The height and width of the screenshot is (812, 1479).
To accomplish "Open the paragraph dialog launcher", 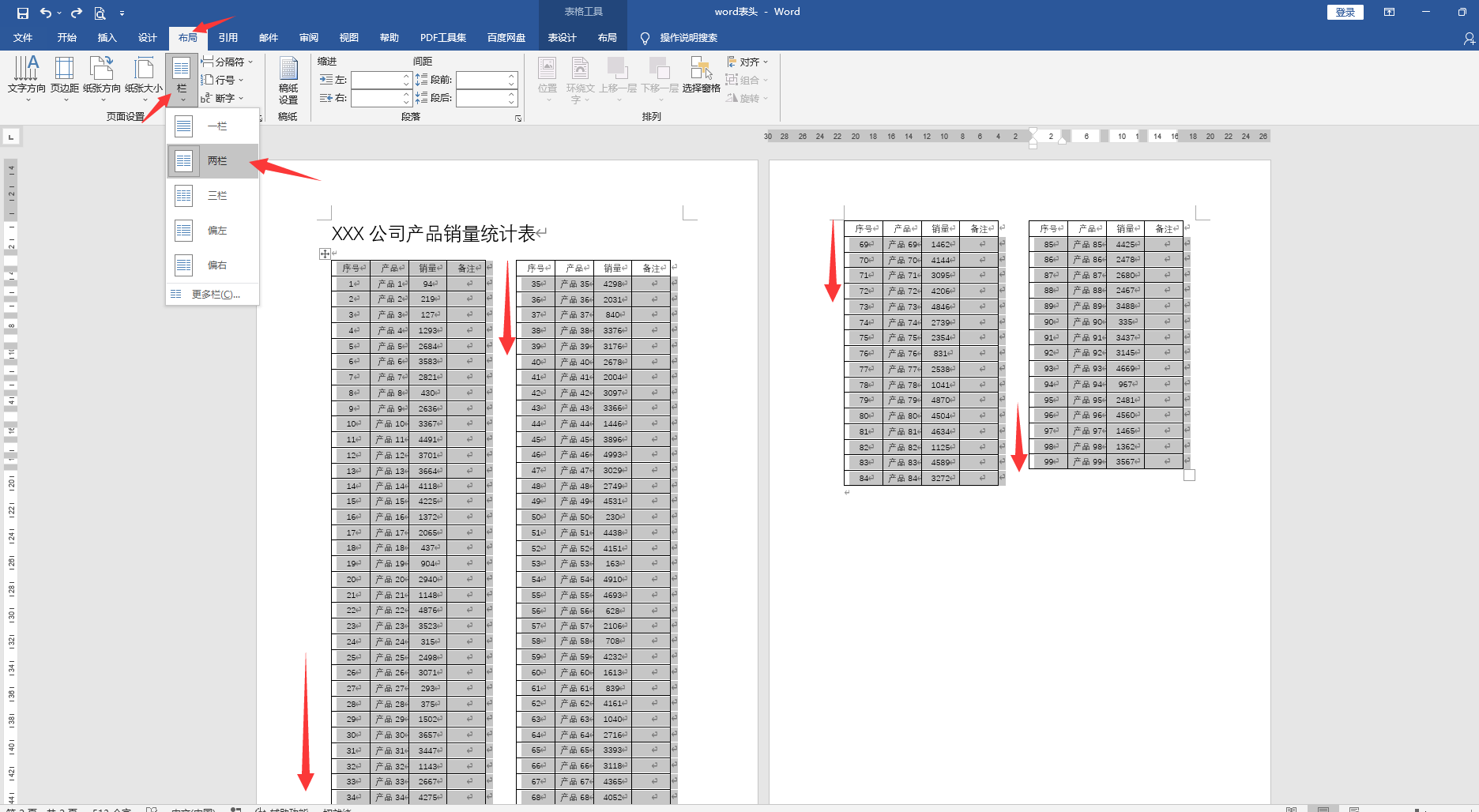I will click(518, 118).
